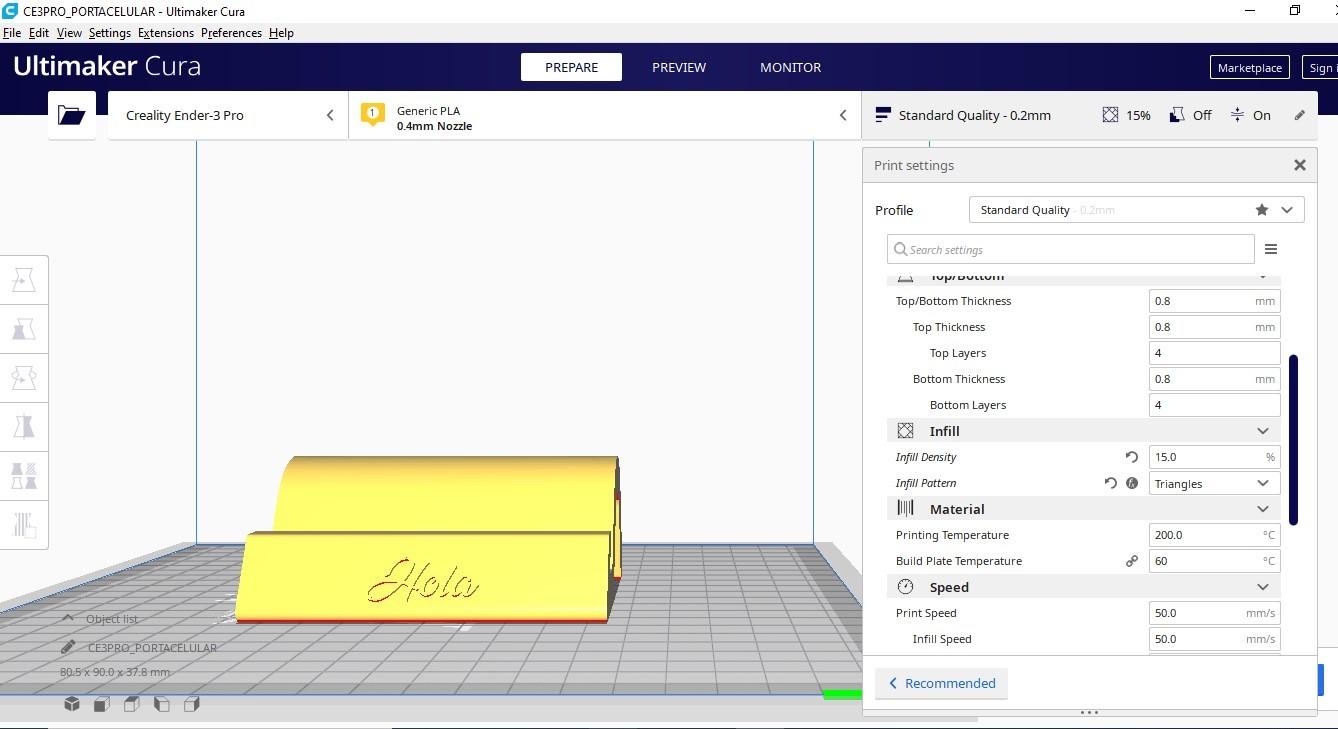Select the Move tool in left toolbar
1338x729 pixels.
(24, 280)
